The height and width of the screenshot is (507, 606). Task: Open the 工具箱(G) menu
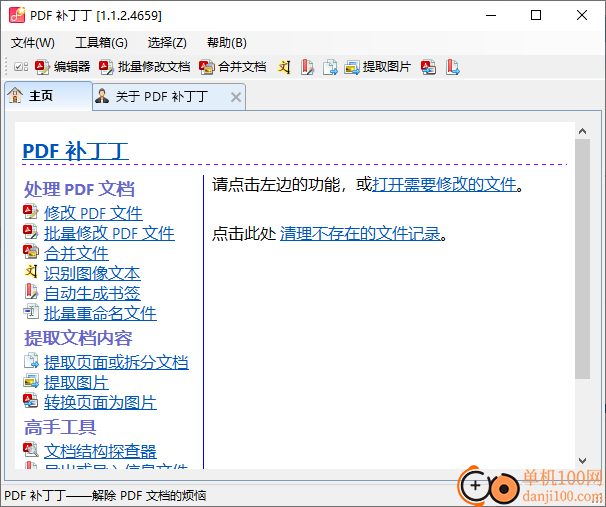click(x=101, y=43)
